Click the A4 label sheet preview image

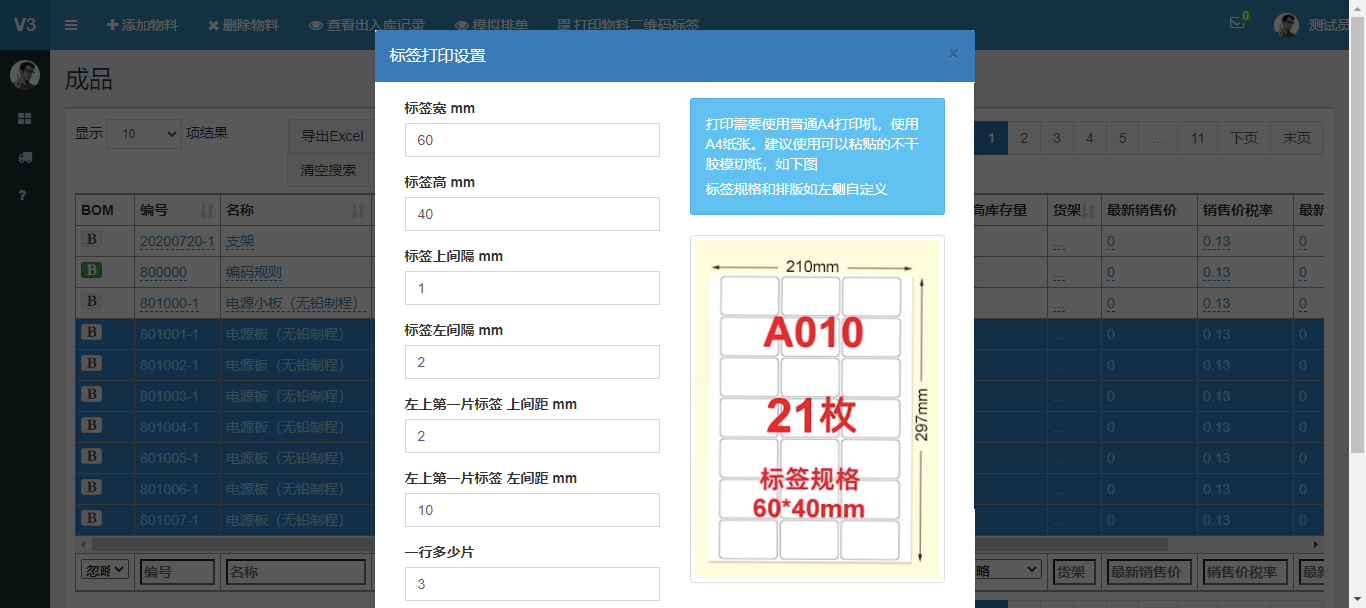(x=817, y=409)
